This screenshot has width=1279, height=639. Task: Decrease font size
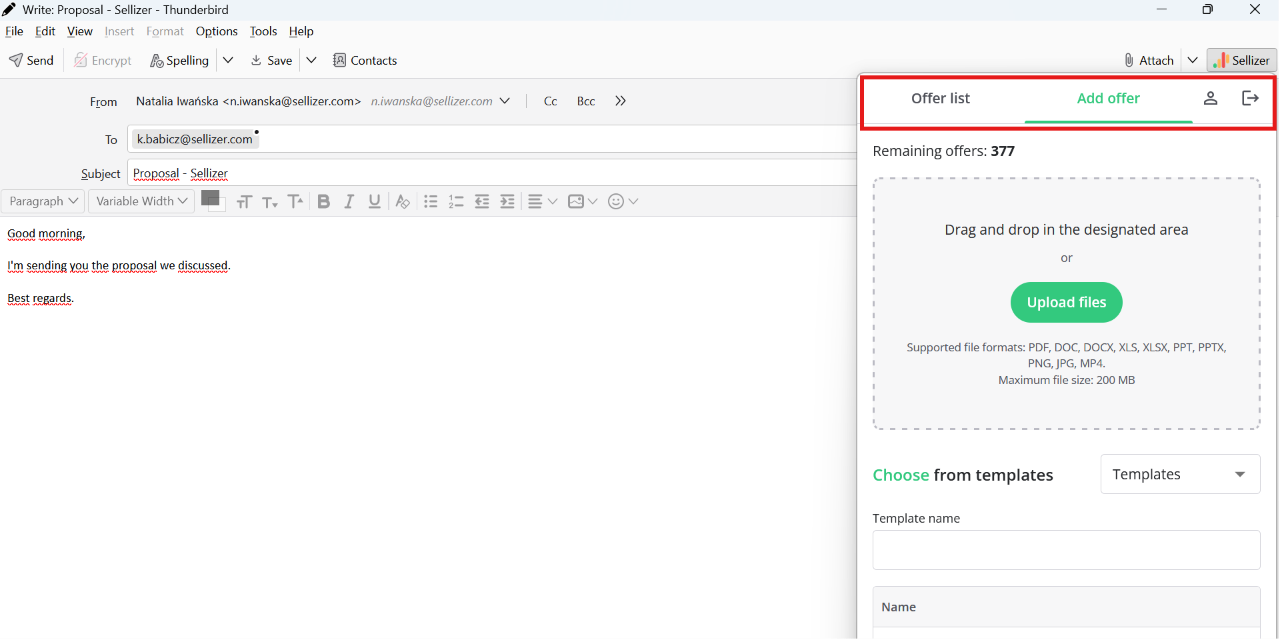coord(270,202)
